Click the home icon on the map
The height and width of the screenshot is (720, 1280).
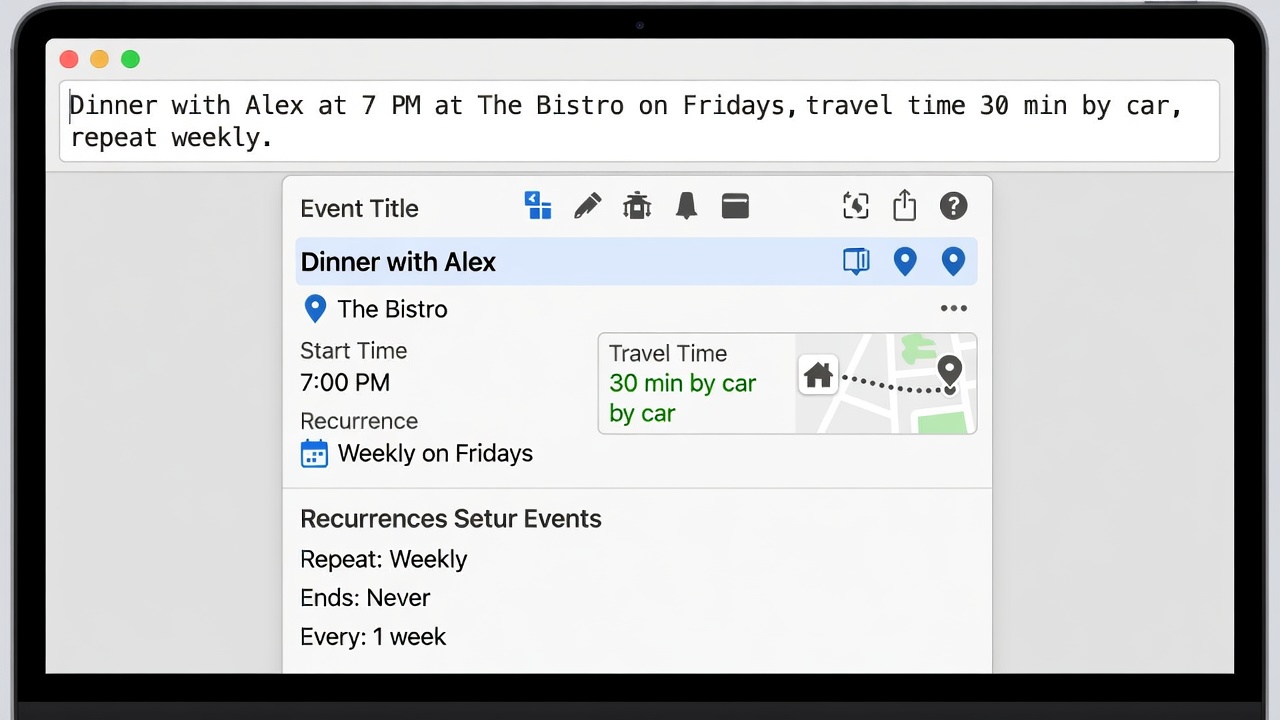818,375
